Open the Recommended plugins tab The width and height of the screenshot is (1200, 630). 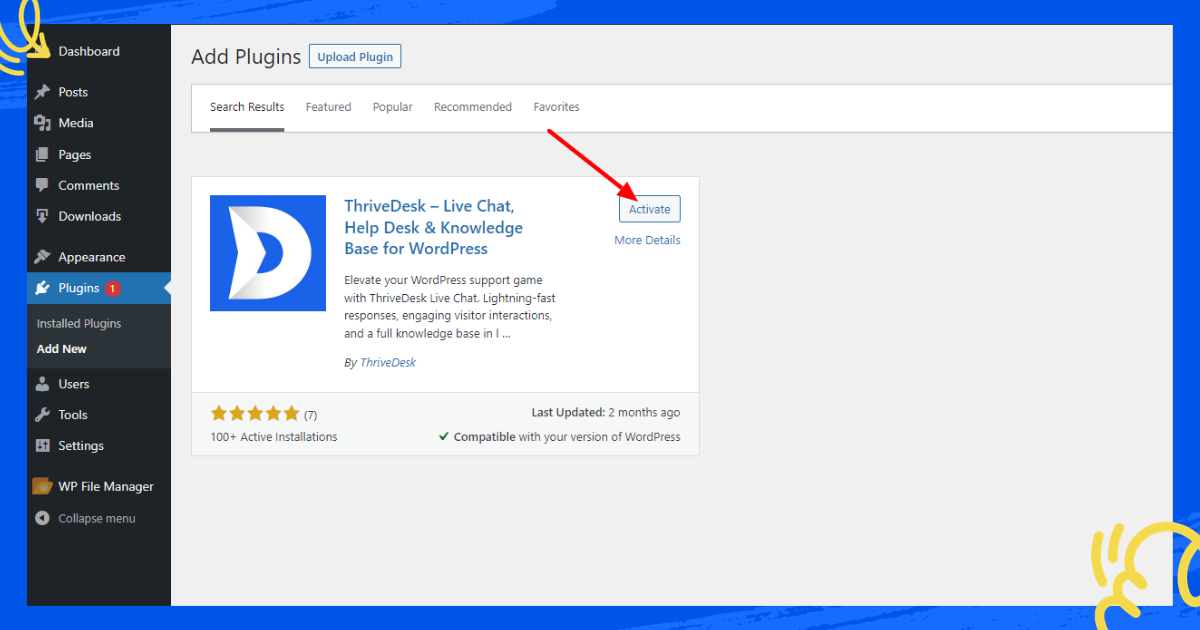click(x=473, y=107)
